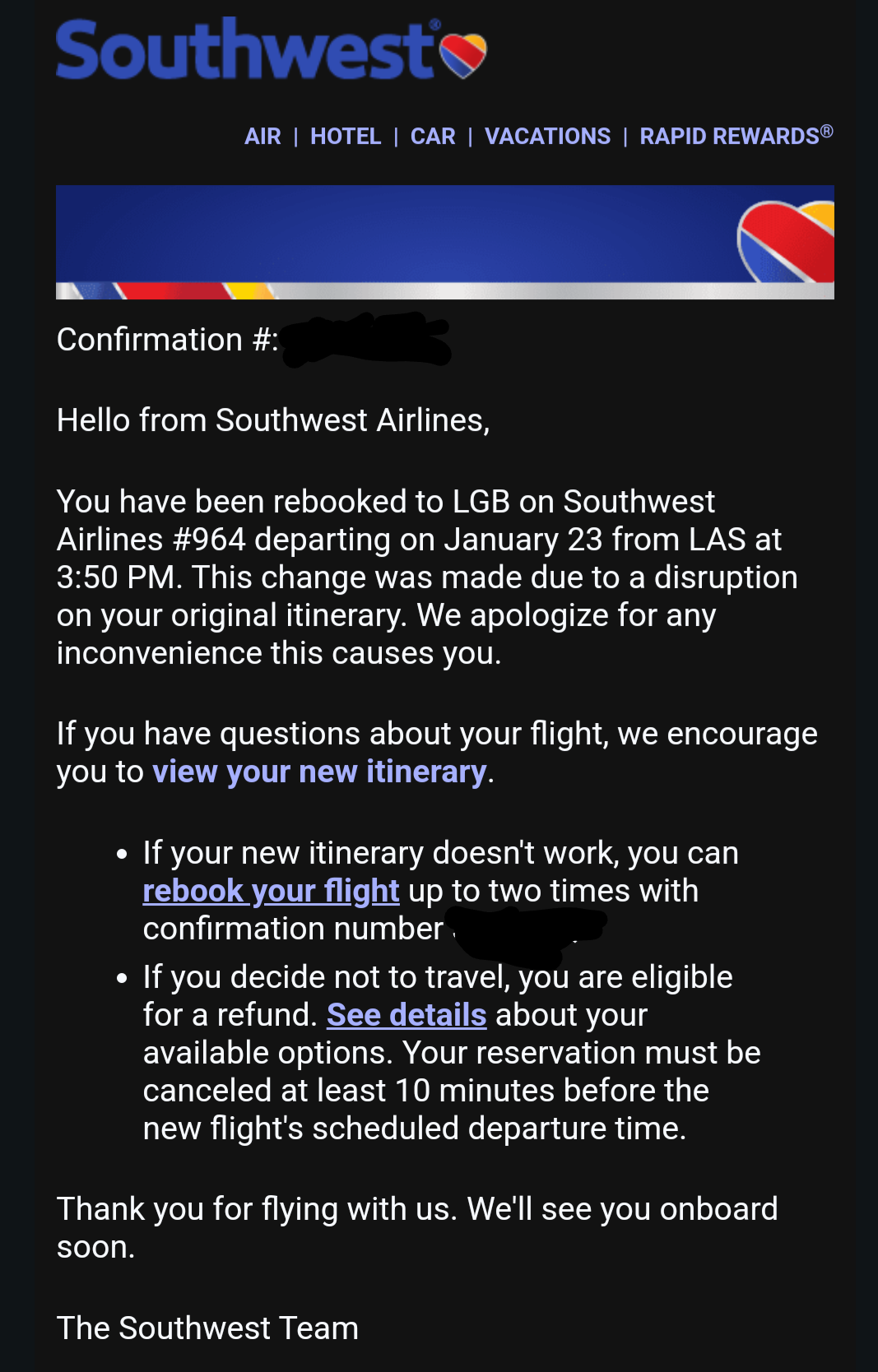The width and height of the screenshot is (878, 1372).
Task: Click 'The Southwest Team' signature
Action: (207, 1328)
